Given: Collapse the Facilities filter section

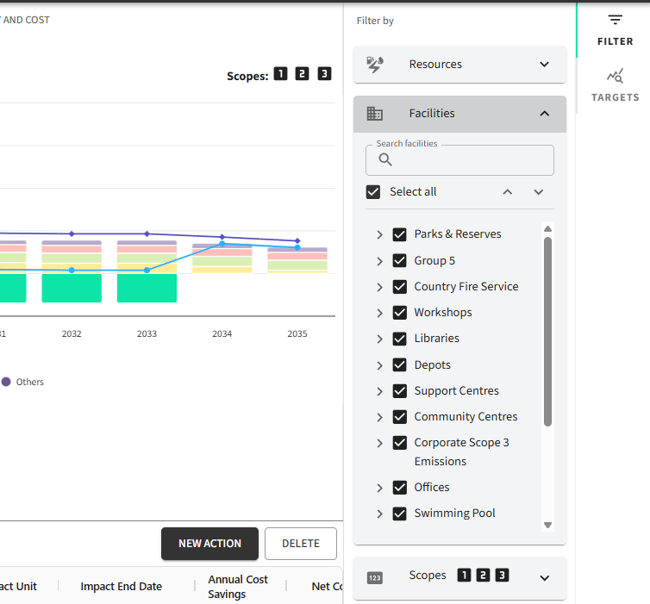Looking at the screenshot, I should click(x=544, y=114).
